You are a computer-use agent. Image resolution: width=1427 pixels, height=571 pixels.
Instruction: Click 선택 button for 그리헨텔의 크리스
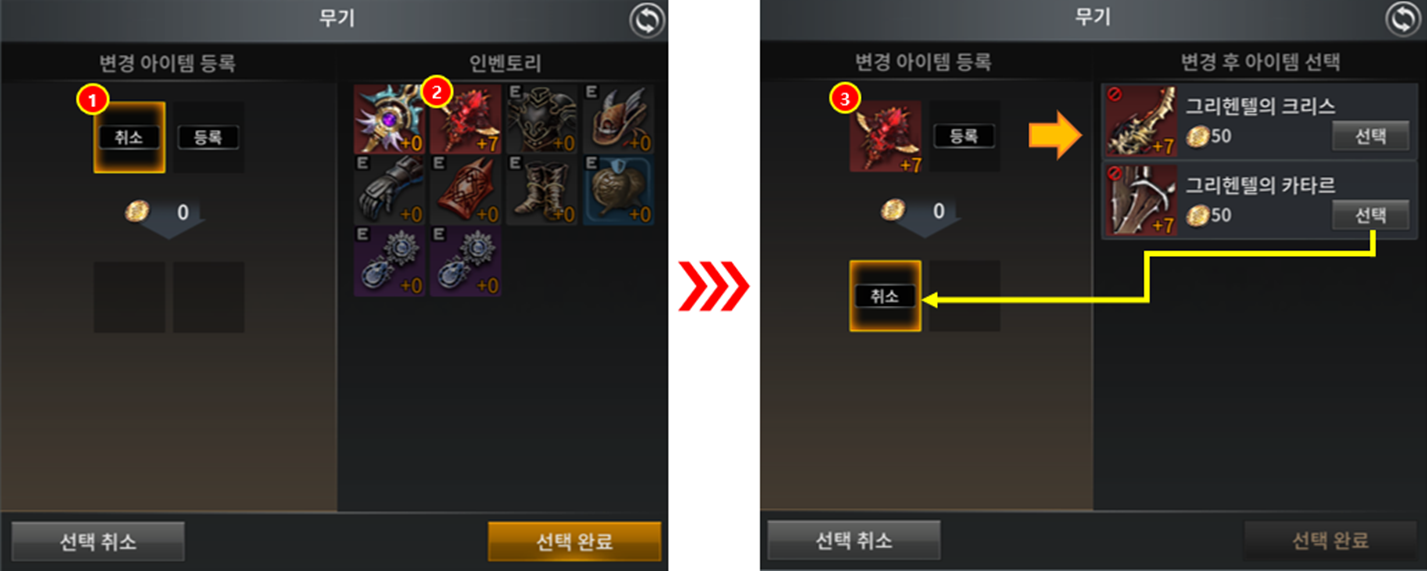tap(1370, 136)
